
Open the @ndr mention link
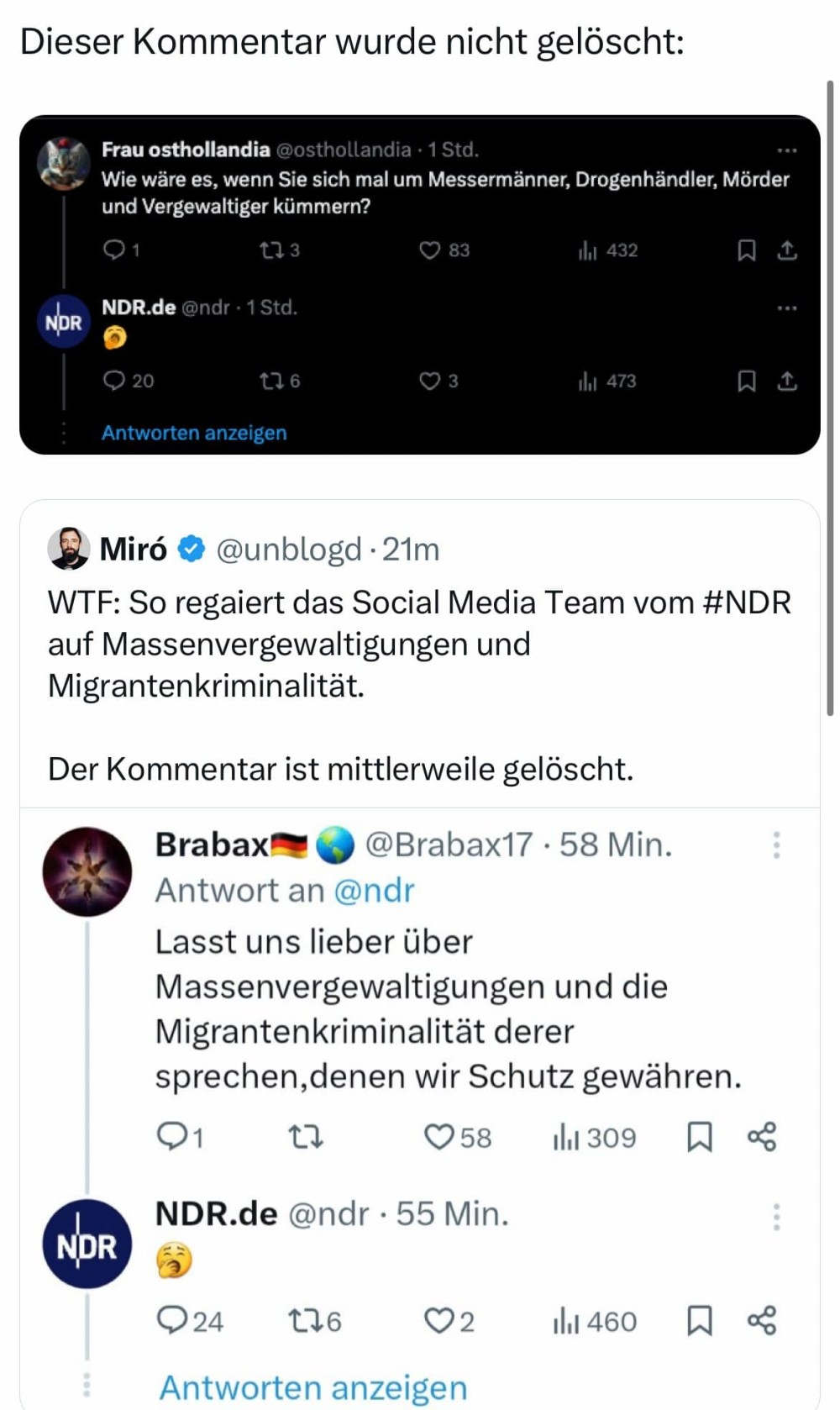point(374,891)
